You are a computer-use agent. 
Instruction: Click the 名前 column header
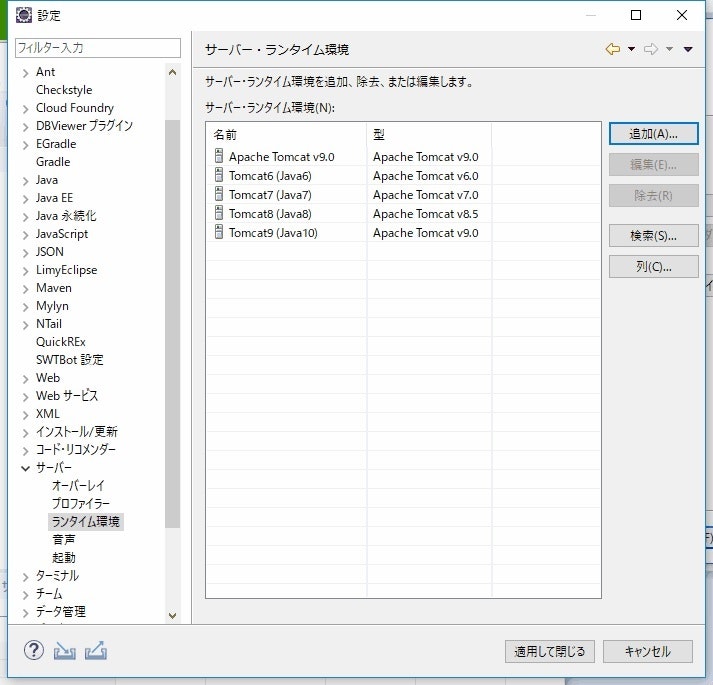pos(286,135)
